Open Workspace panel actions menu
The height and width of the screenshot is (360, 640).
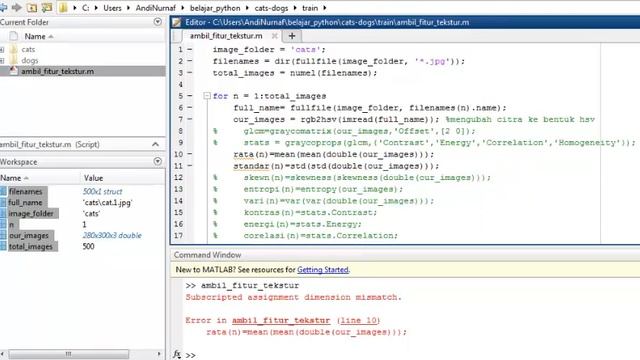point(158,161)
